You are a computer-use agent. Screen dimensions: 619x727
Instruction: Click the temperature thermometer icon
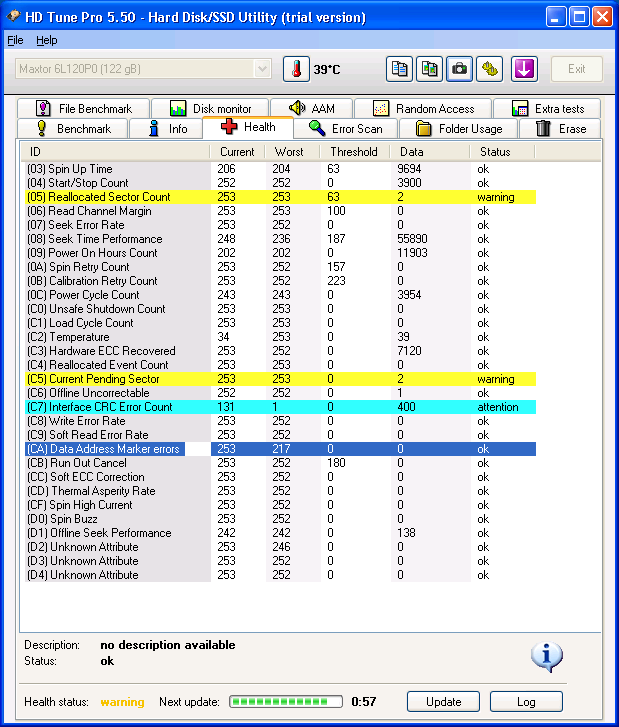tap(296, 69)
